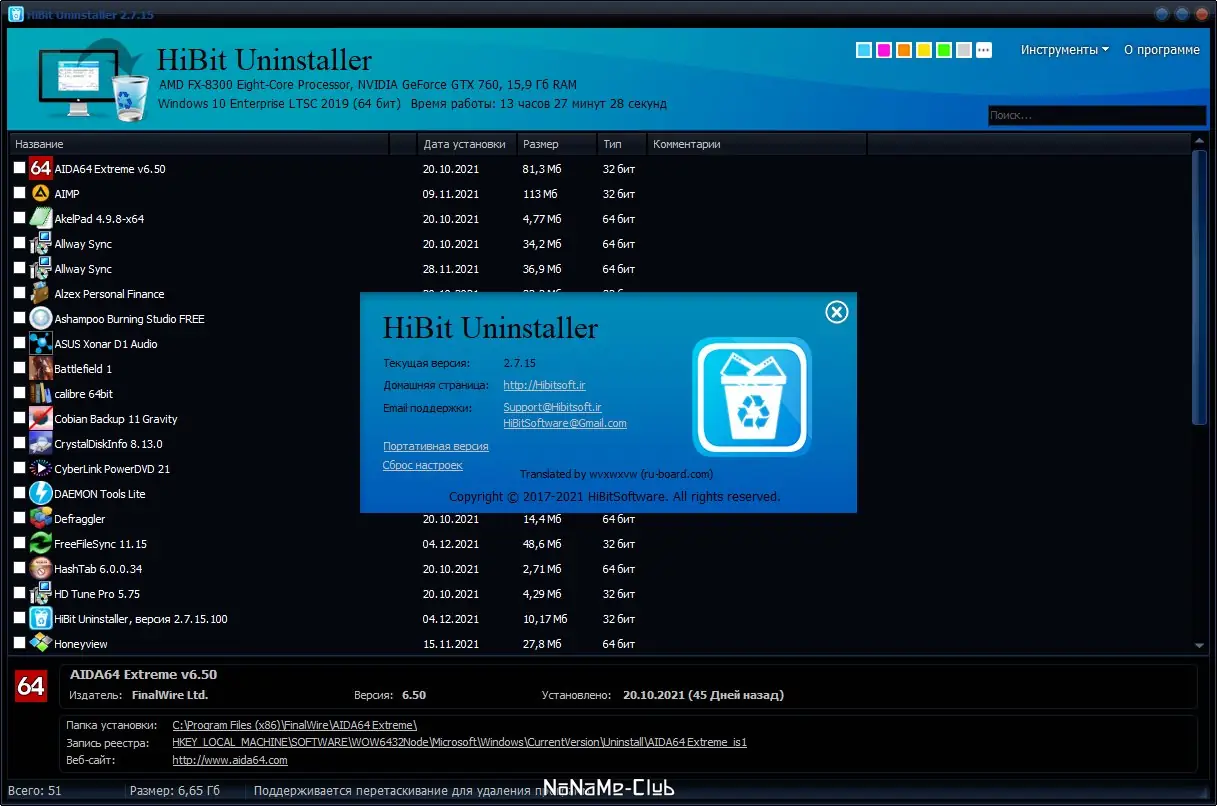Click the HD Tune Pro 5.75 icon
This screenshot has width=1217, height=806.
pos(40,593)
